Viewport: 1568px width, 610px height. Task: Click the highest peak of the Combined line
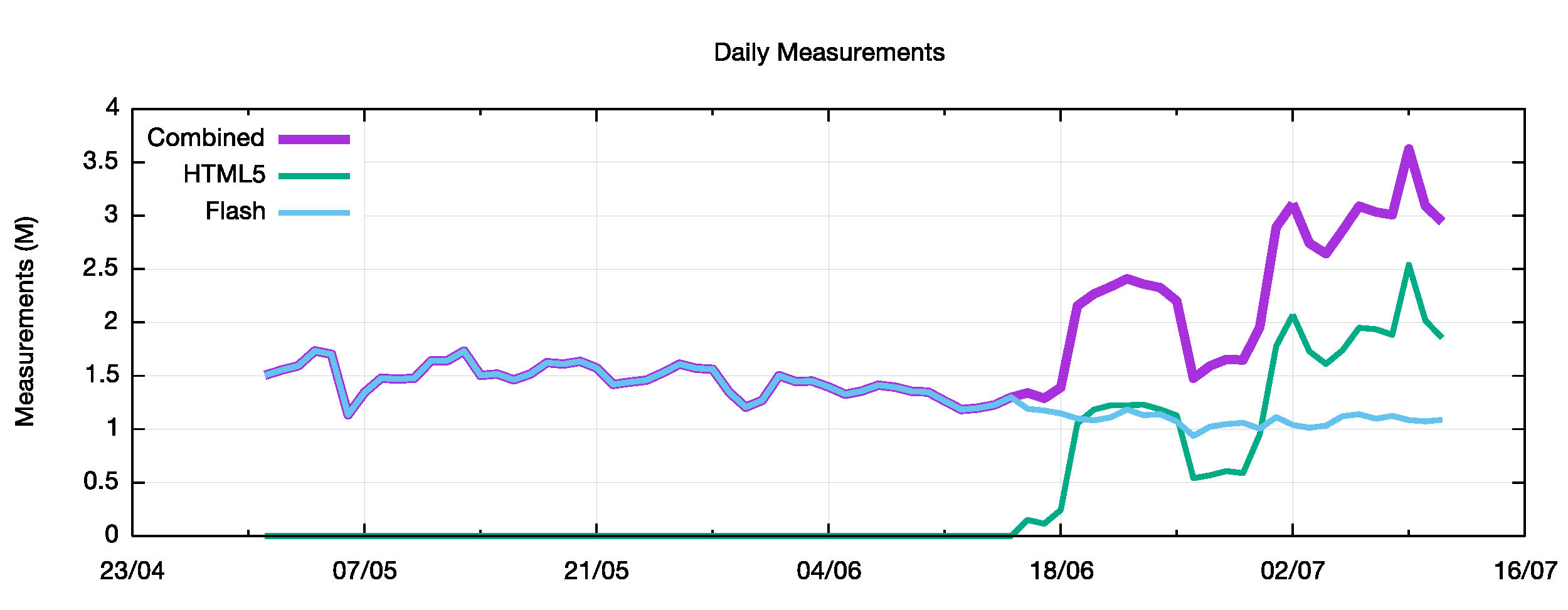tap(1409, 149)
